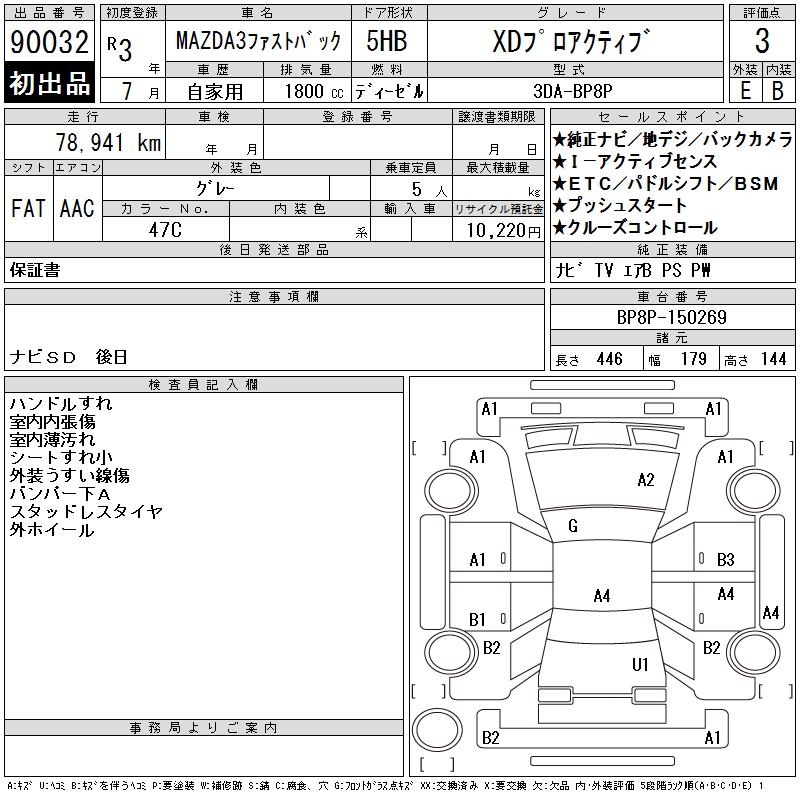The width and height of the screenshot is (800, 800).
Task: Click the "セールスポイント" header
Action: [x=672, y=116]
